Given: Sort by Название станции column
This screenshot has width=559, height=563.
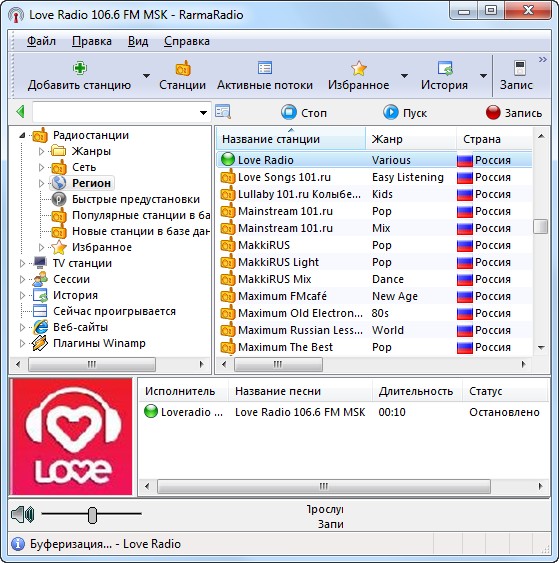Looking at the screenshot, I should click(x=291, y=139).
